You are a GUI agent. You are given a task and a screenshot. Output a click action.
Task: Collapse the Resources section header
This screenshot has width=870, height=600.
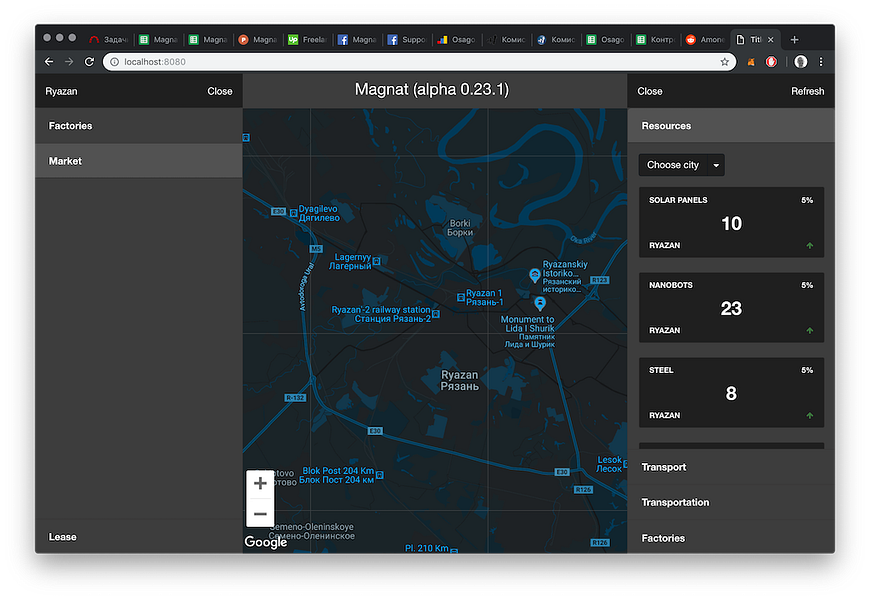click(731, 125)
